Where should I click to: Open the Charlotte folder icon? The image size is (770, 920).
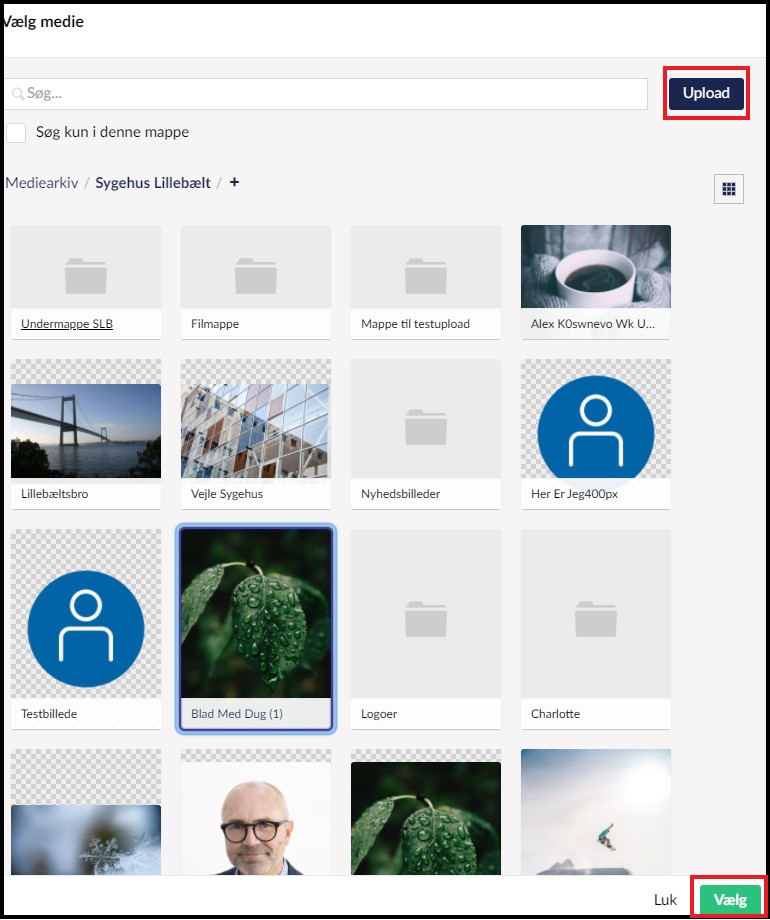(x=596, y=618)
